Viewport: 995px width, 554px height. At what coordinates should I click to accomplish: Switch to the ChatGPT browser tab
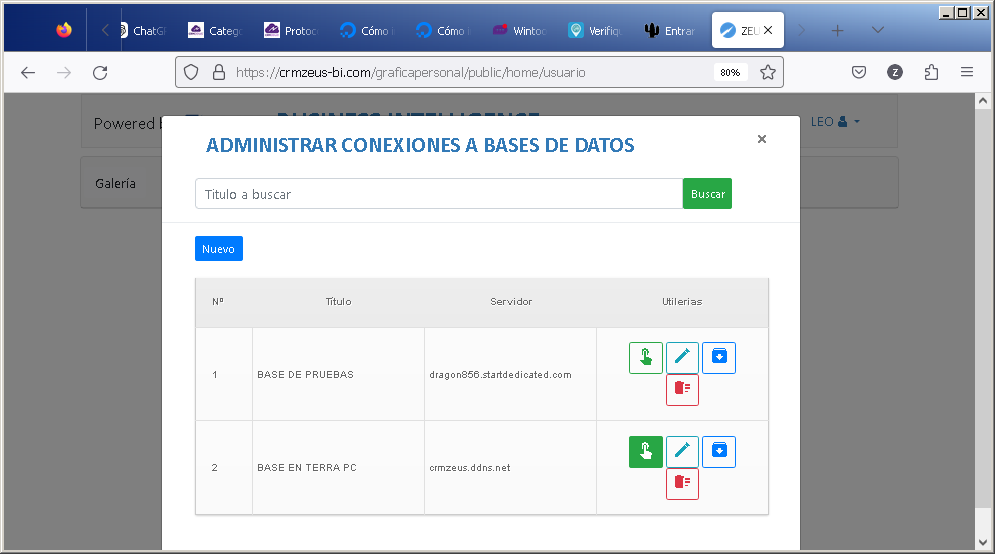pos(141,31)
